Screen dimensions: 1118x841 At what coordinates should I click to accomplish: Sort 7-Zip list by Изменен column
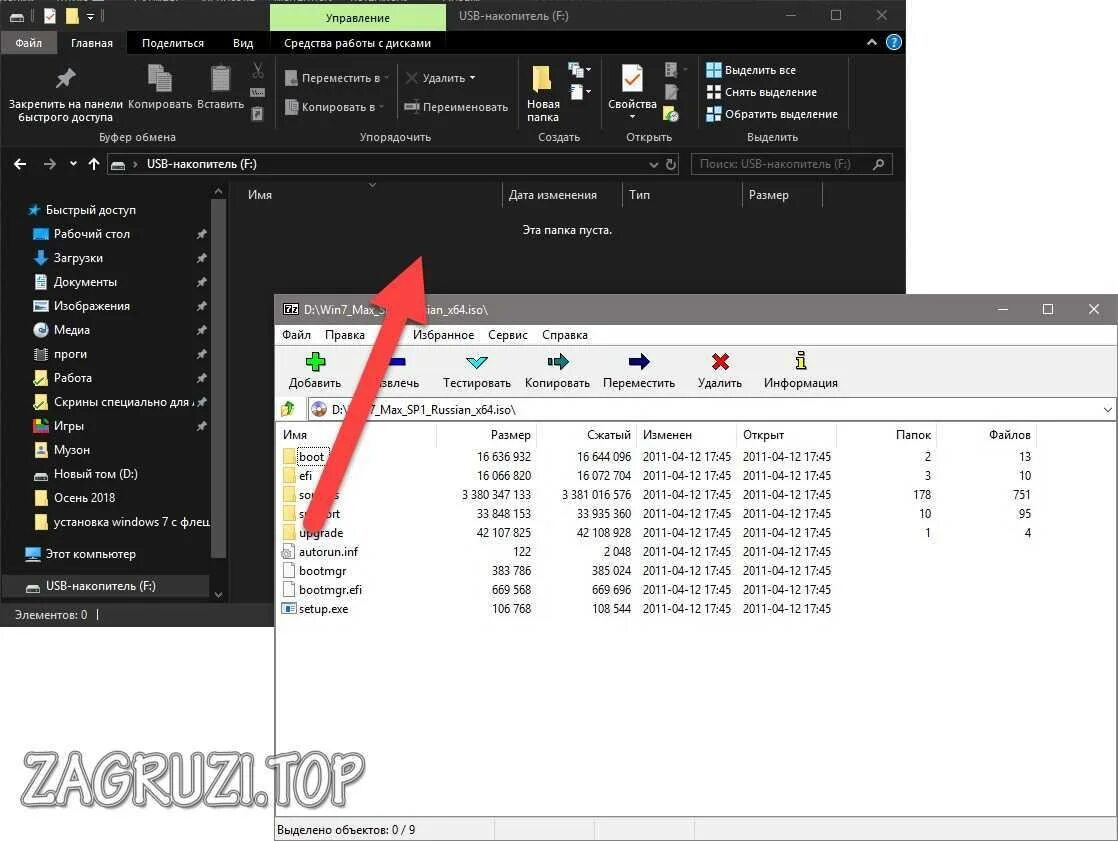(686, 435)
